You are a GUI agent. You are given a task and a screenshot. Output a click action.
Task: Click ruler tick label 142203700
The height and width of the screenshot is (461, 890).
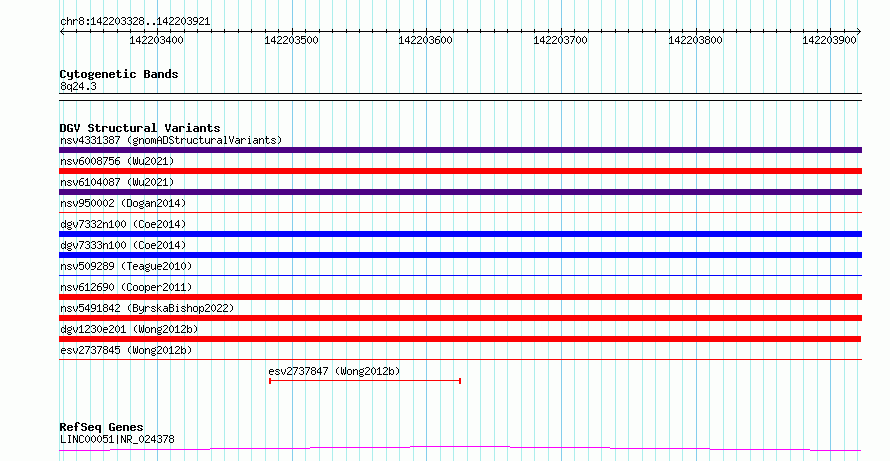click(561, 40)
